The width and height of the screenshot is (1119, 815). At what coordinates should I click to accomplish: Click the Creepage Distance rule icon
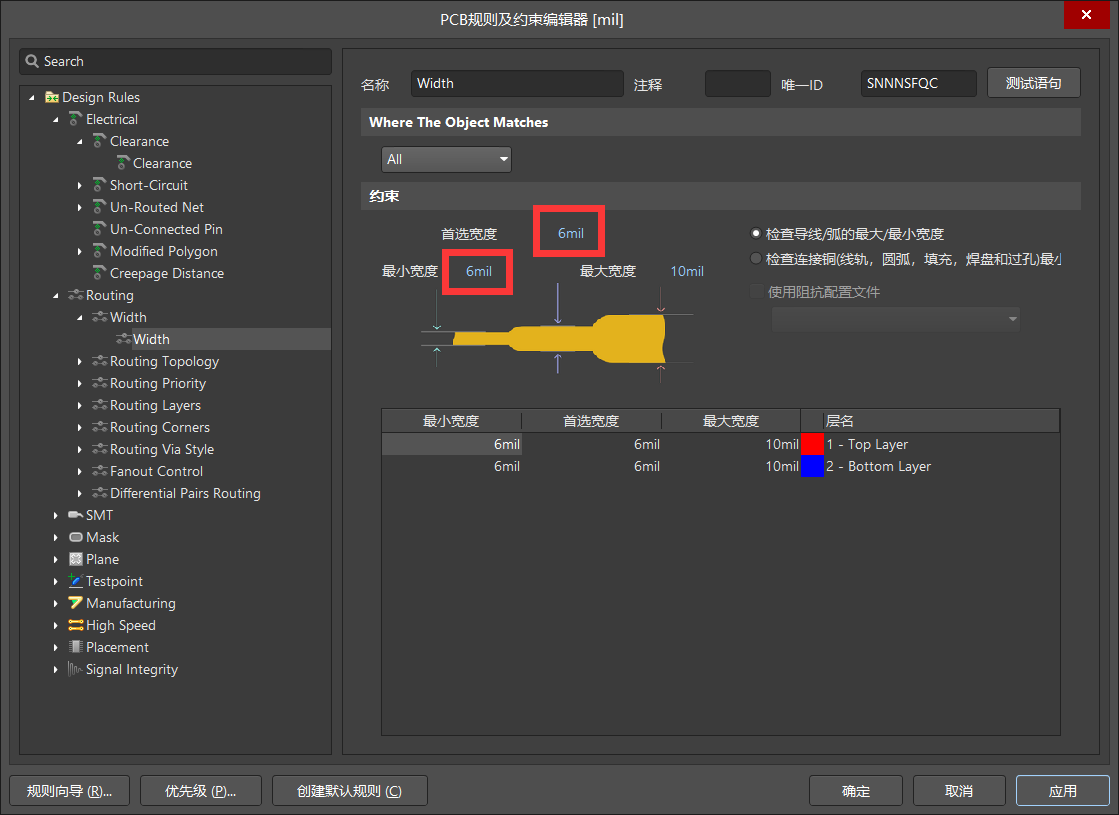click(x=99, y=273)
